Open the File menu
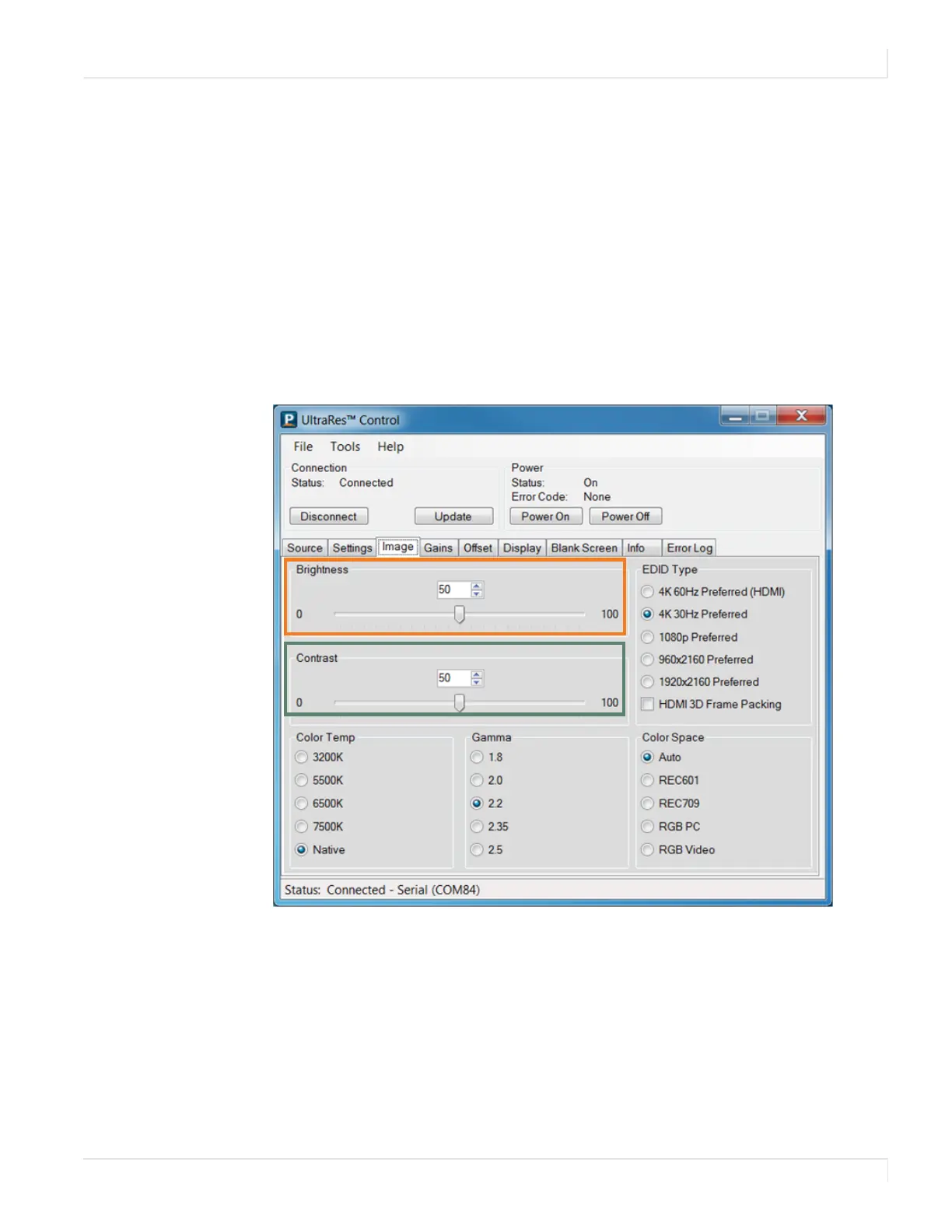The height and width of the screenshot is (1232, 952). coord(303,446)
